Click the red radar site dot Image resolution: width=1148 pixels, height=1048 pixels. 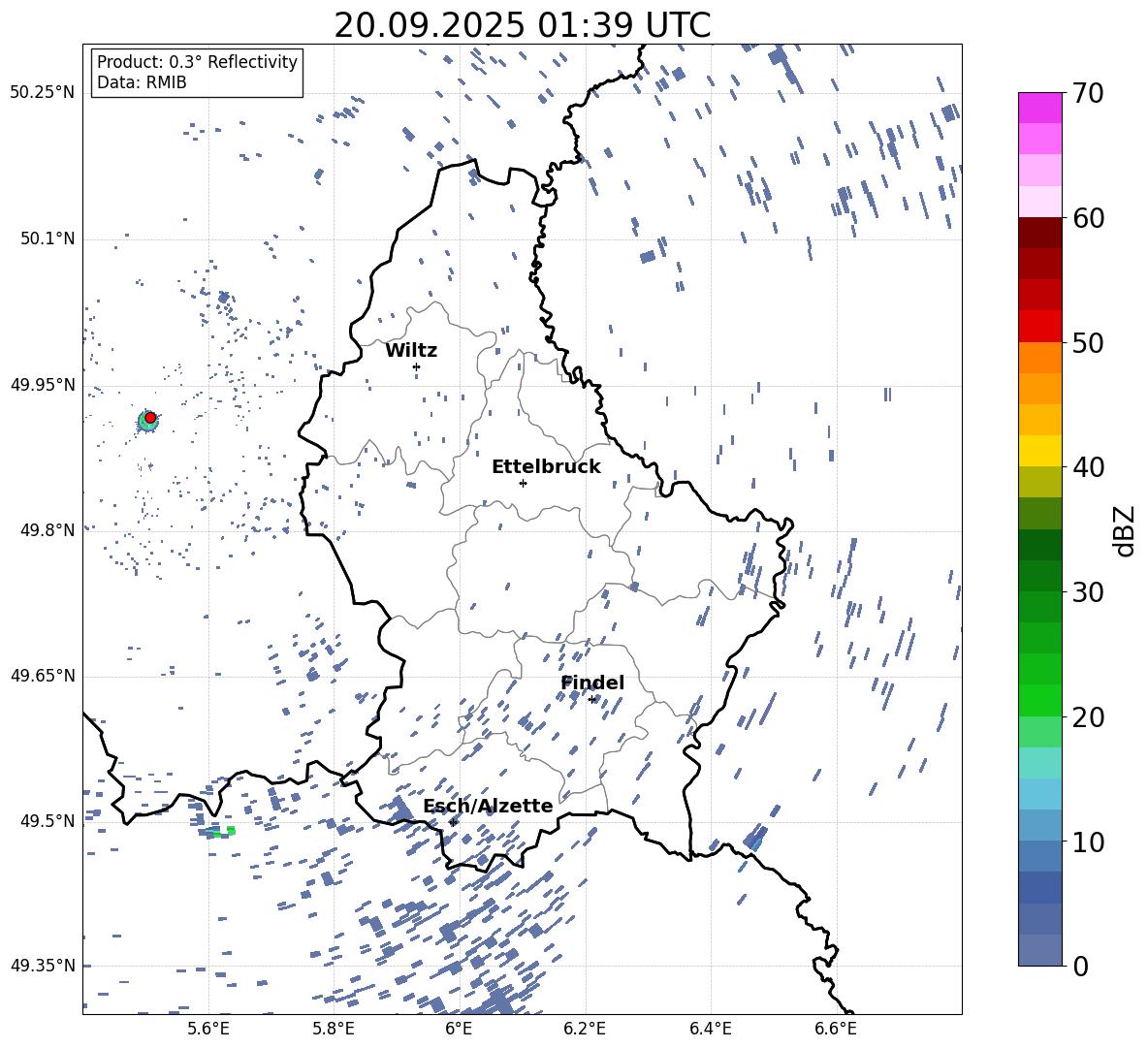[150, 417]
